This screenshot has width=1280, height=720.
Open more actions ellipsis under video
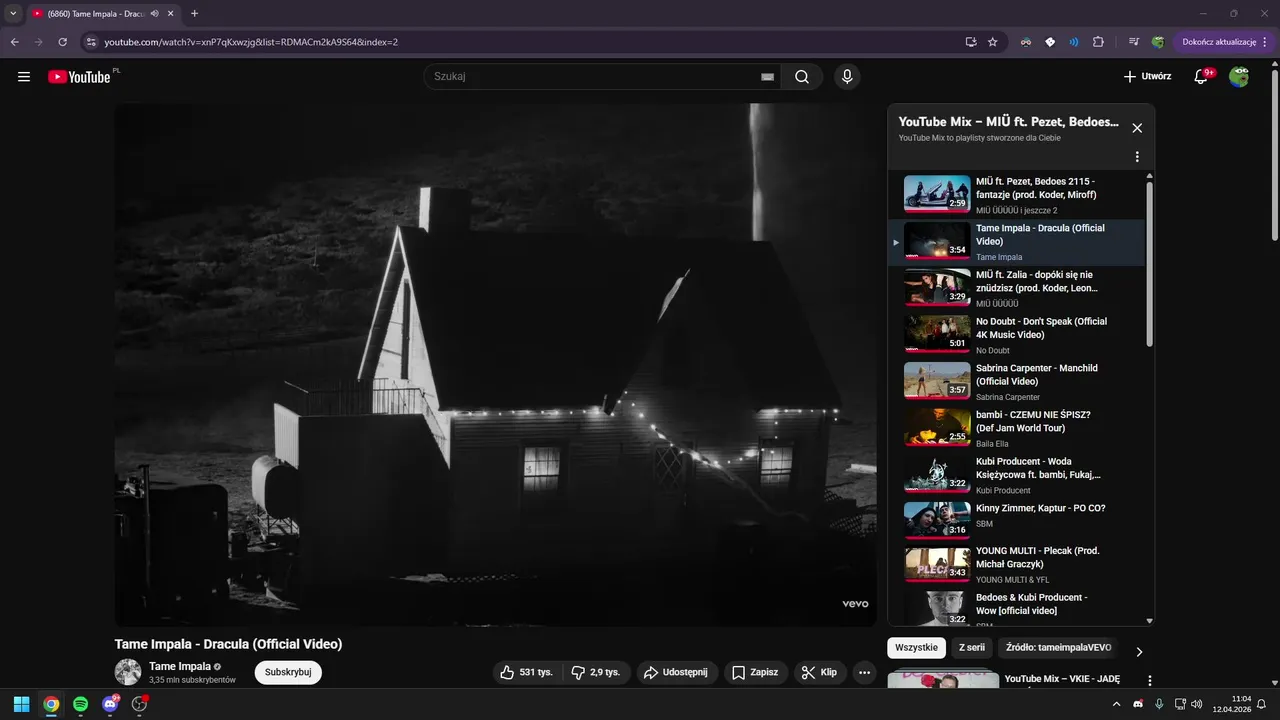865,672
